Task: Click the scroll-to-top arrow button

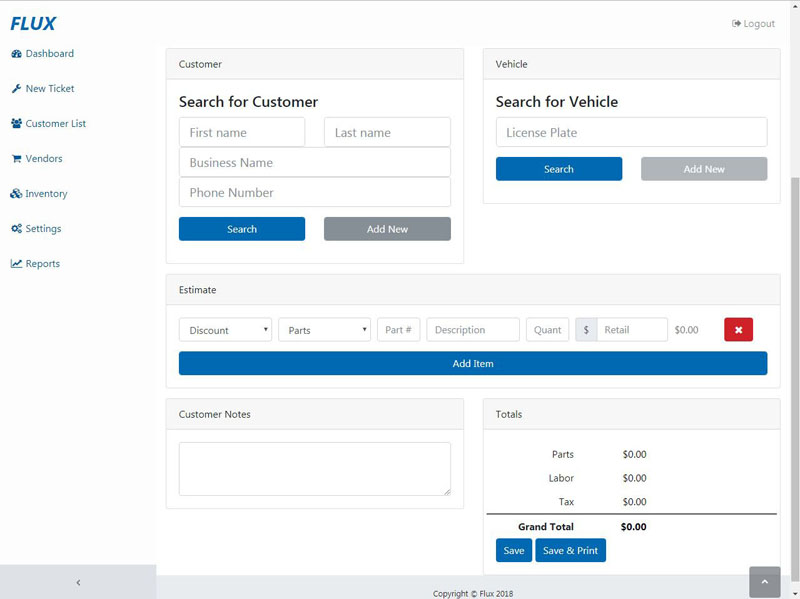Action: (x=764, y=581)
